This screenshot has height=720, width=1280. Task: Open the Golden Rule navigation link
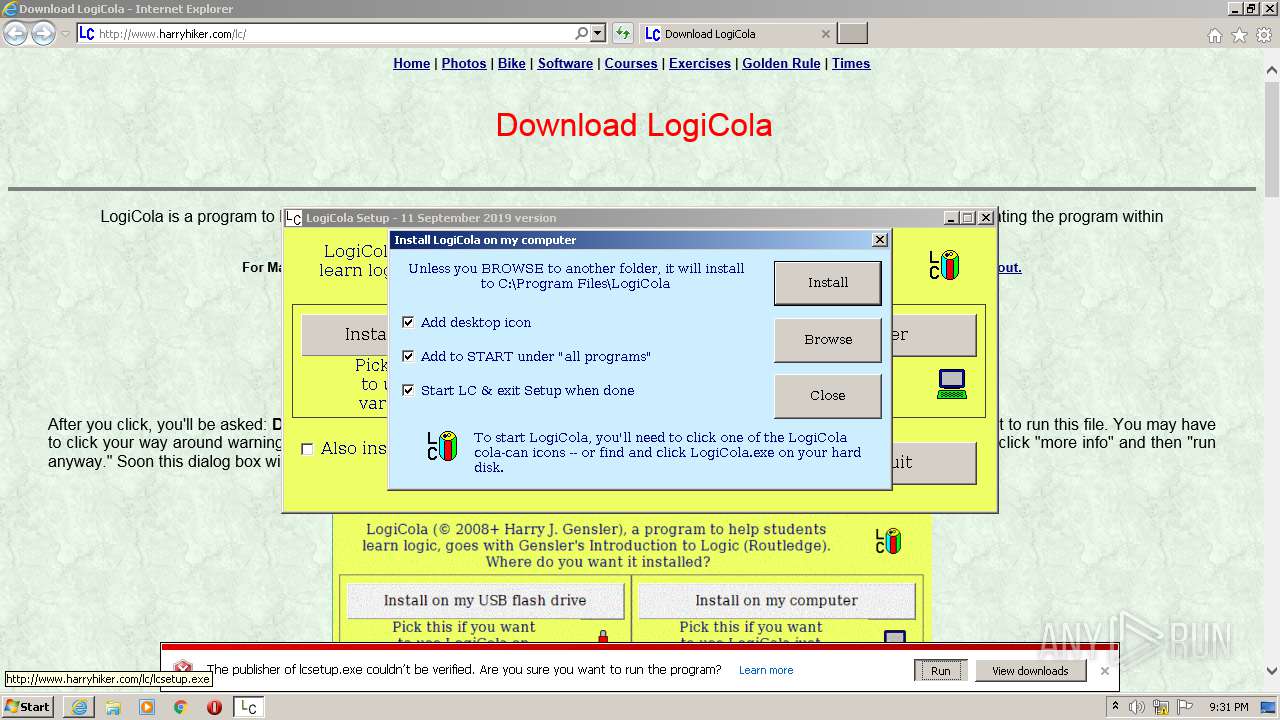click(781, 63)
